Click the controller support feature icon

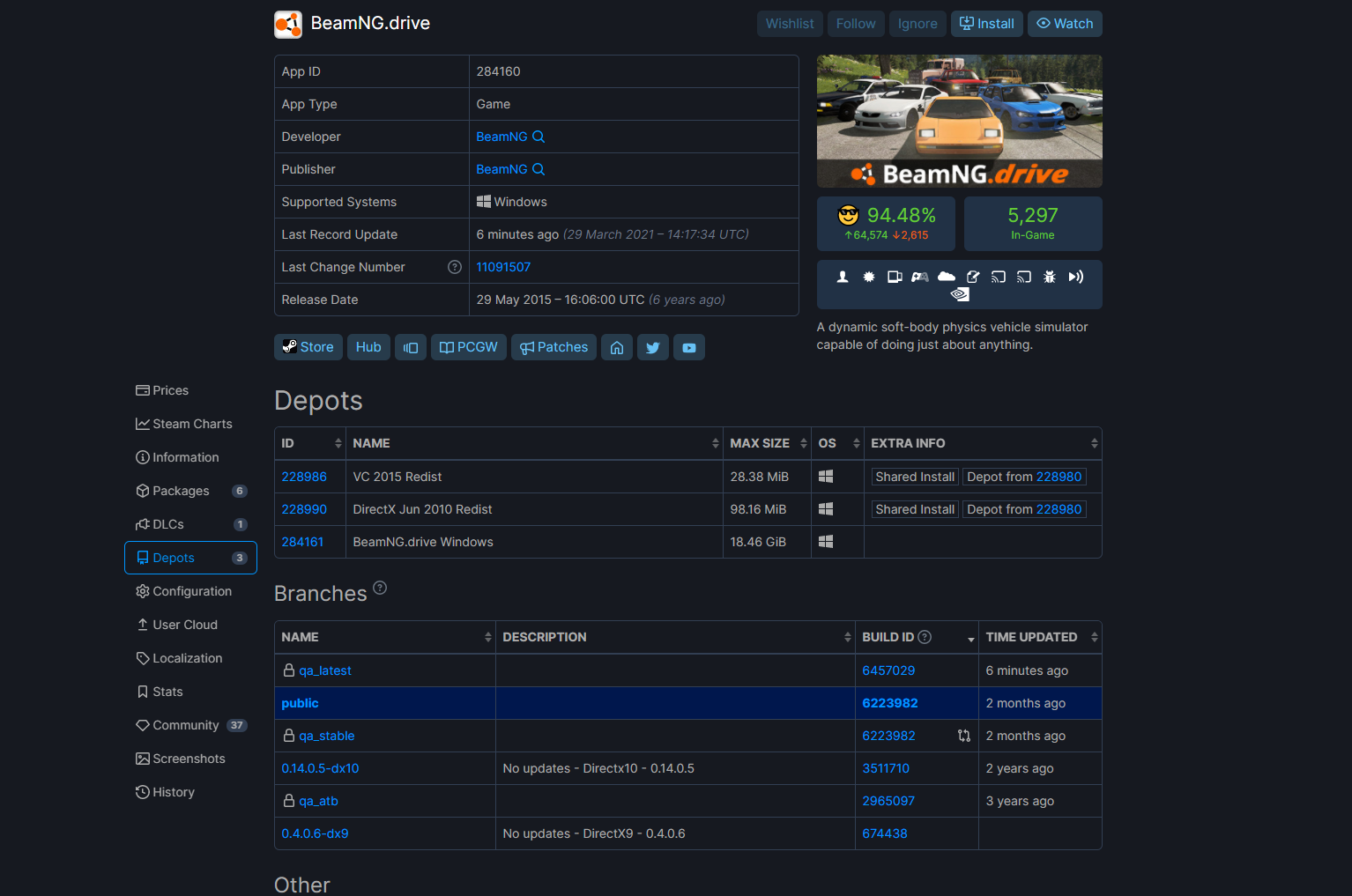[920, 277]
